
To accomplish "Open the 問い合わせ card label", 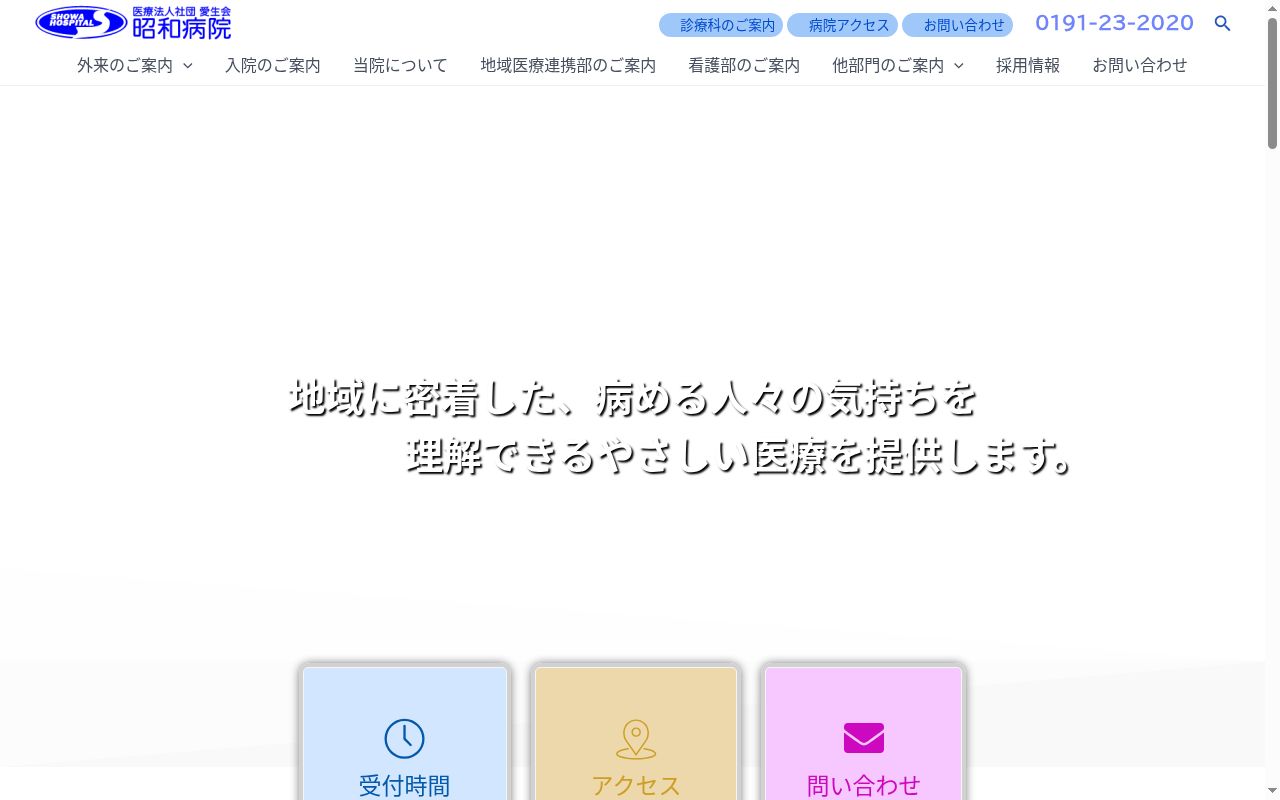I will [x=864, y=786].
